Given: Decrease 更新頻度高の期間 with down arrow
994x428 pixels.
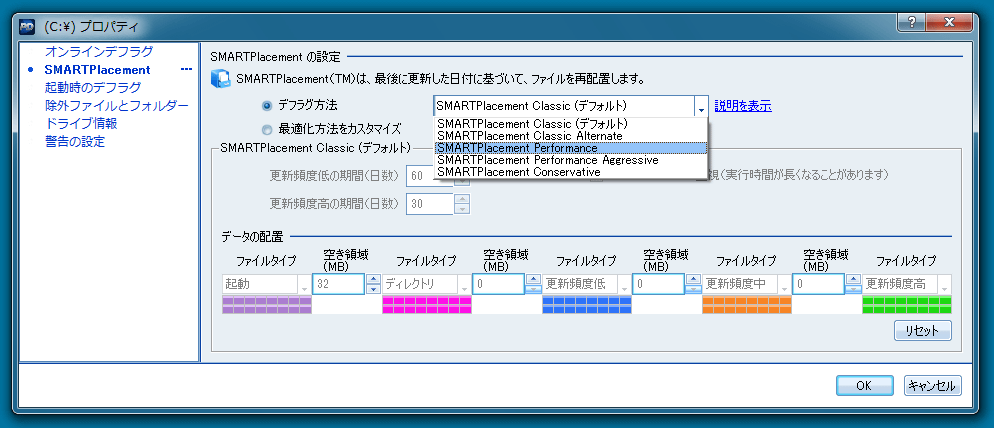Looking at the screenshot, I should (x=463, y=209).
